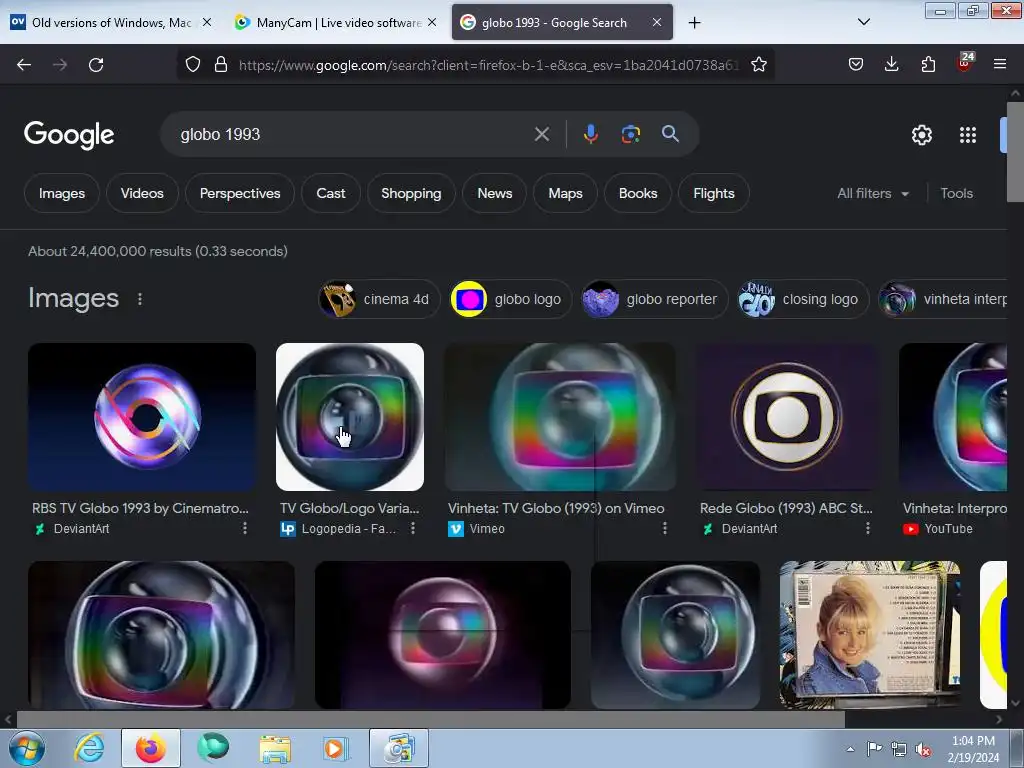Select the Shopping filter chip
The height and width of the screenshot is (768, 1024).
[411, 193]
